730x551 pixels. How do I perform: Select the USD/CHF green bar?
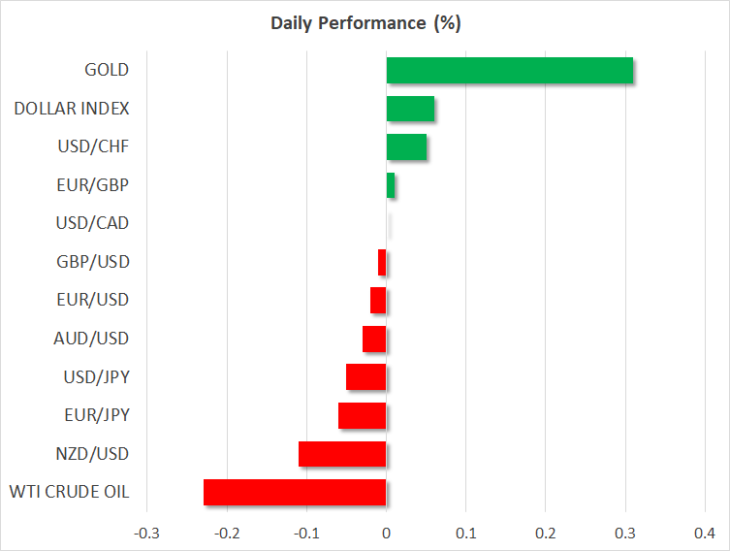[x=406, y=147]
